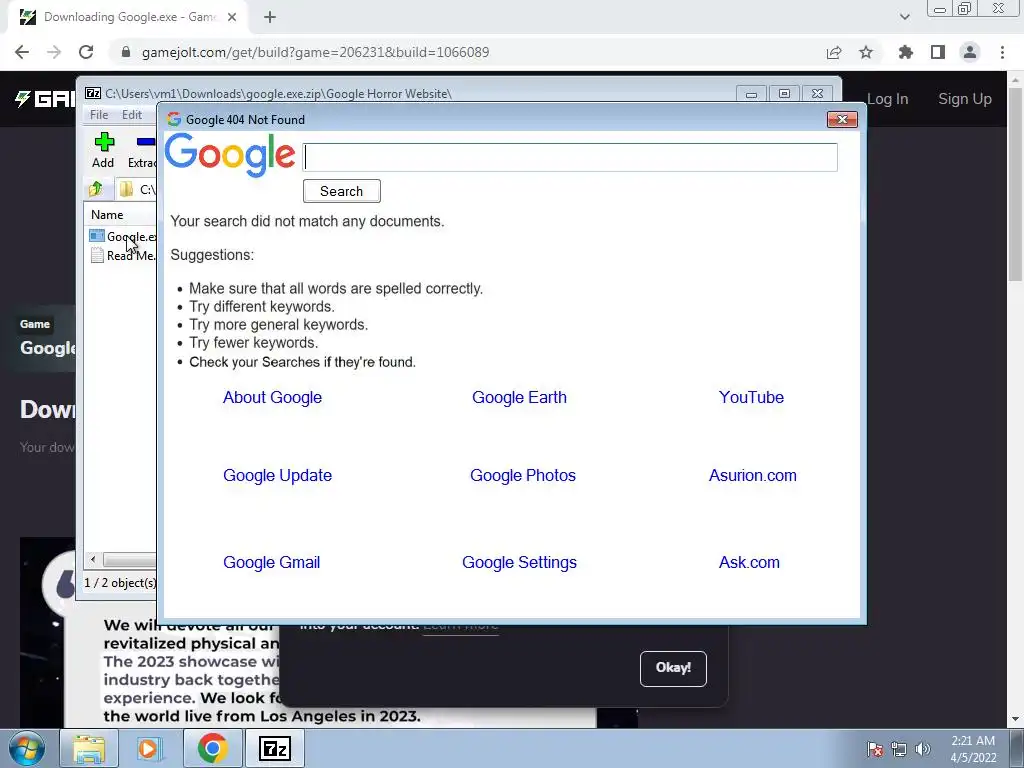1024x768 pixels.
Task: Open the Google Settings link
Action: 519,562
